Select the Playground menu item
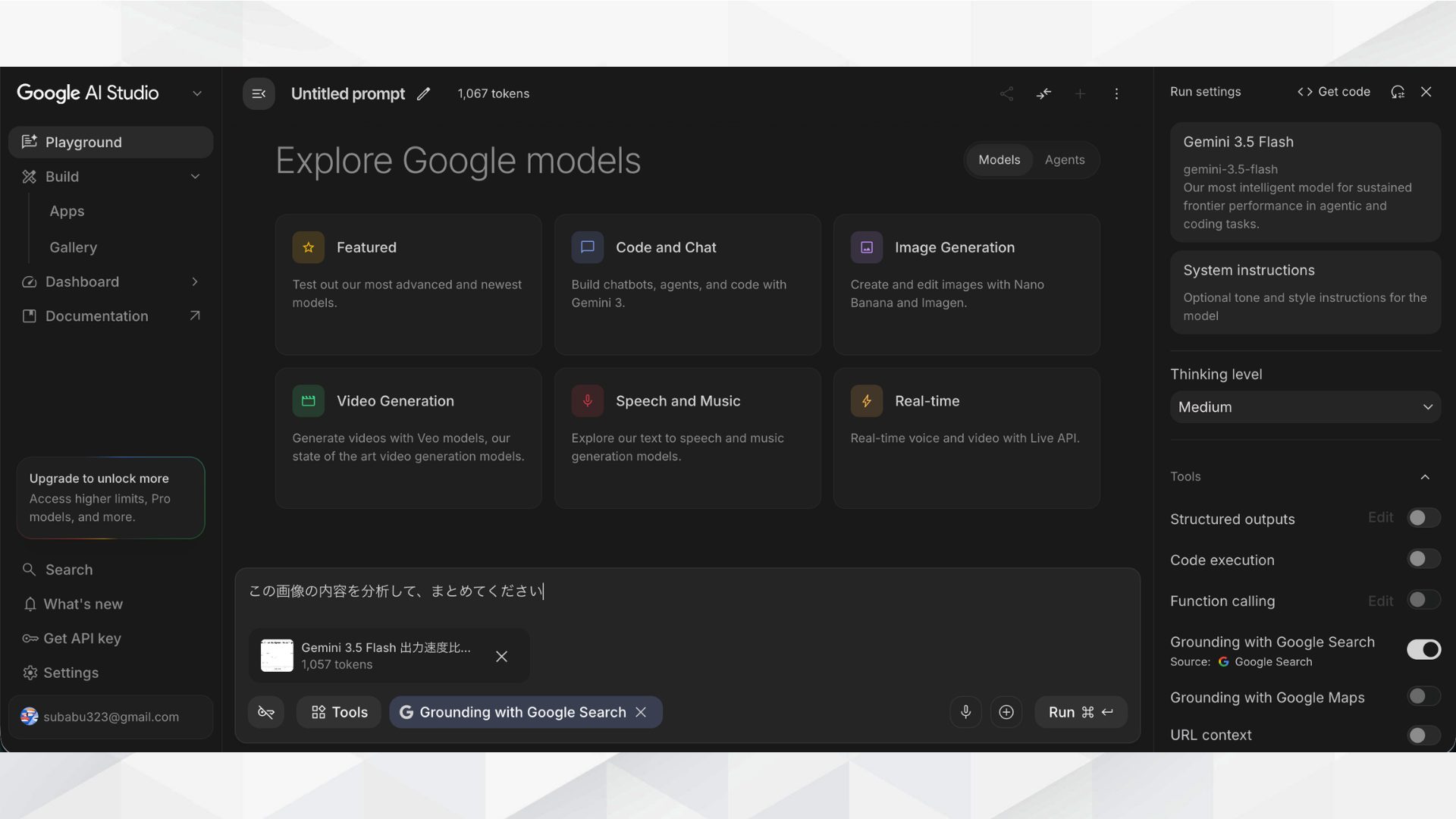Screen dimensions: 1456x819 click(x=111, y=143)
